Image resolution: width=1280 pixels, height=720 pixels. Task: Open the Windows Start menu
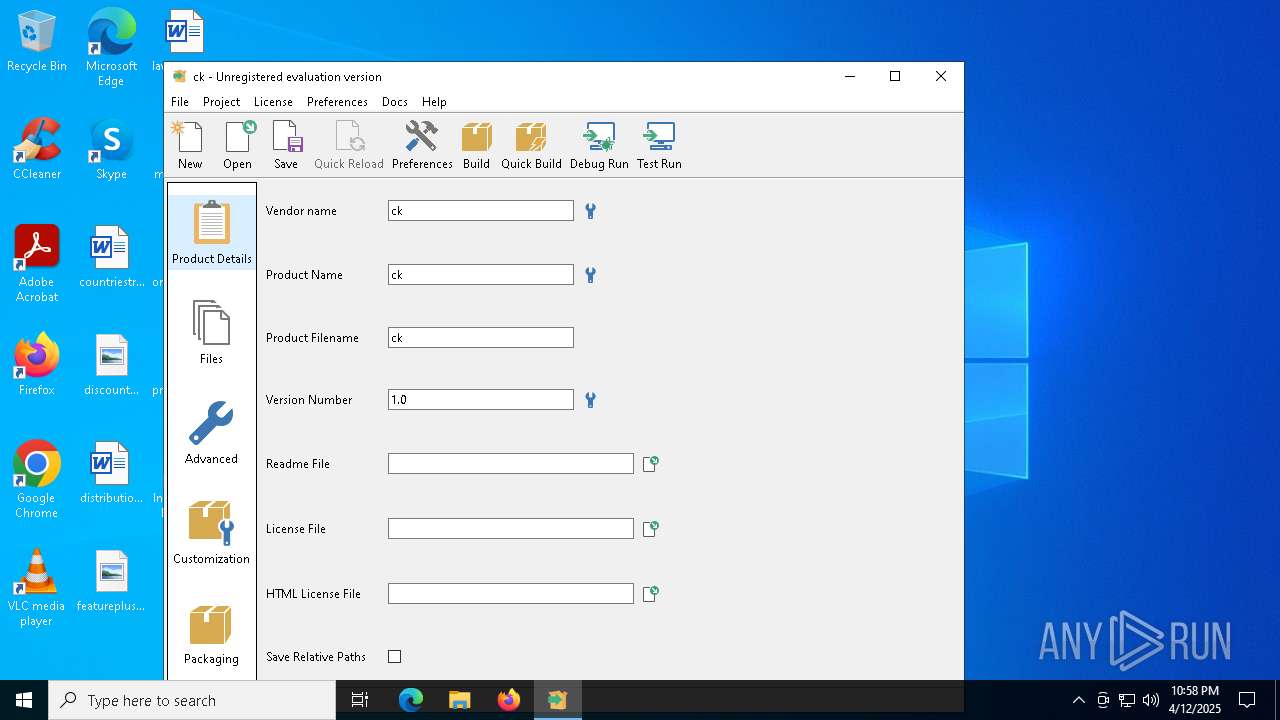pos(24,700)
